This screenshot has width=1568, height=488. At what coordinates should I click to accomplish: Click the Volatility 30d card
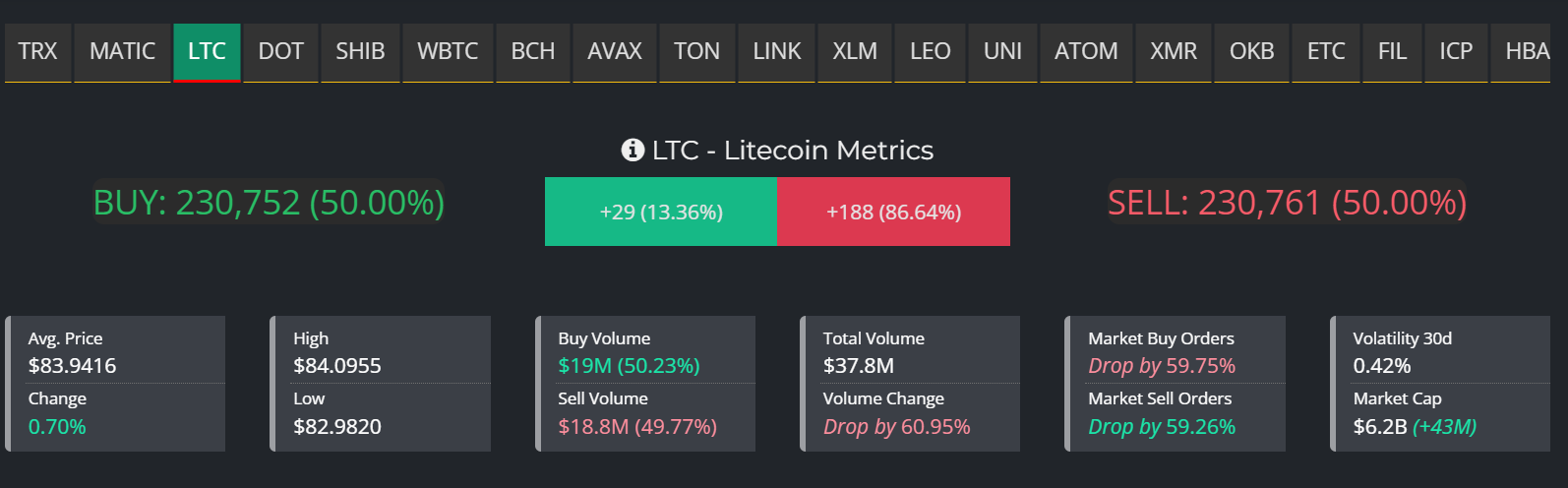1441,384
